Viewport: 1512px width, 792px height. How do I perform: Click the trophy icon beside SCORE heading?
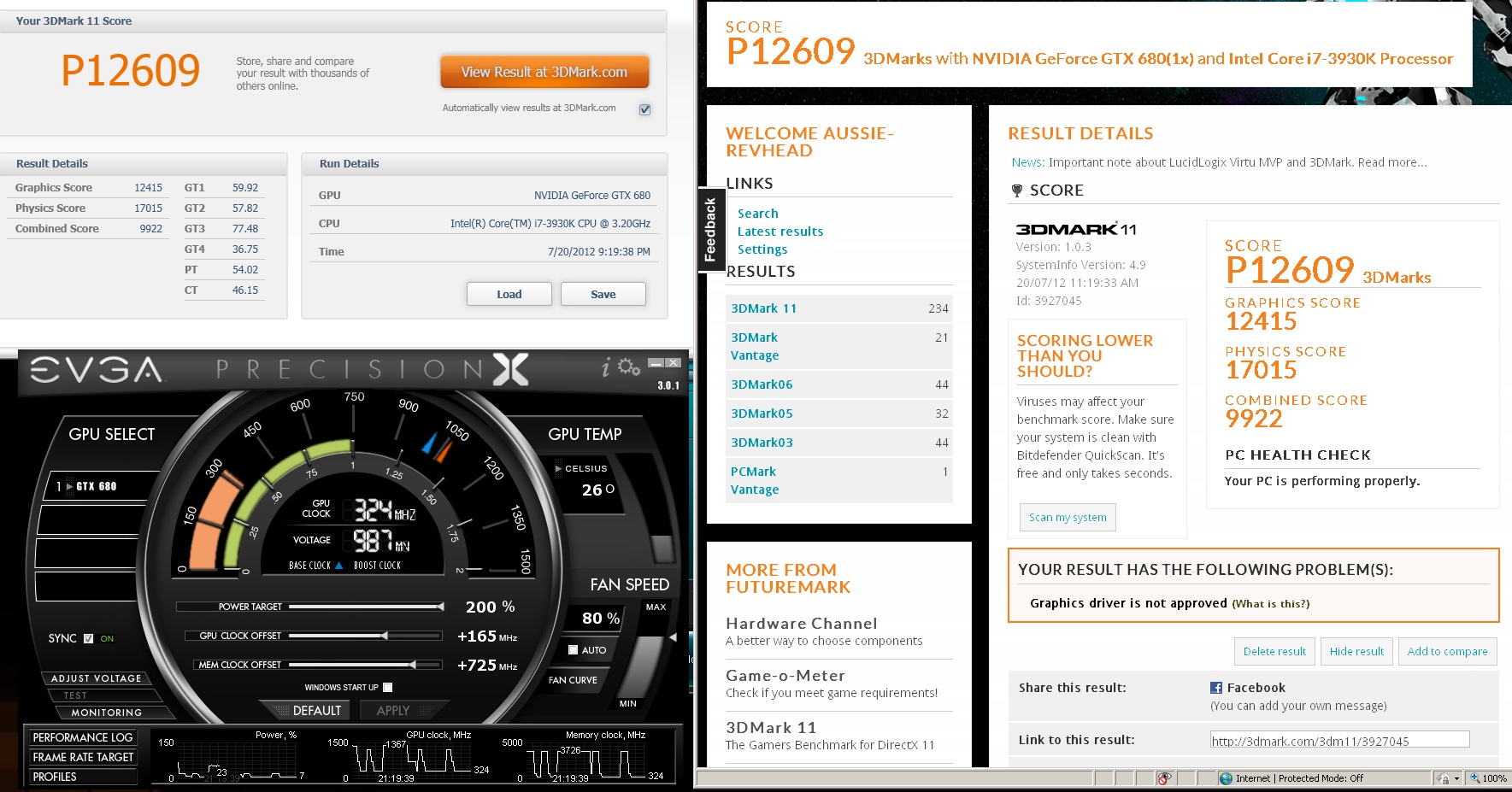(1017, 191)
